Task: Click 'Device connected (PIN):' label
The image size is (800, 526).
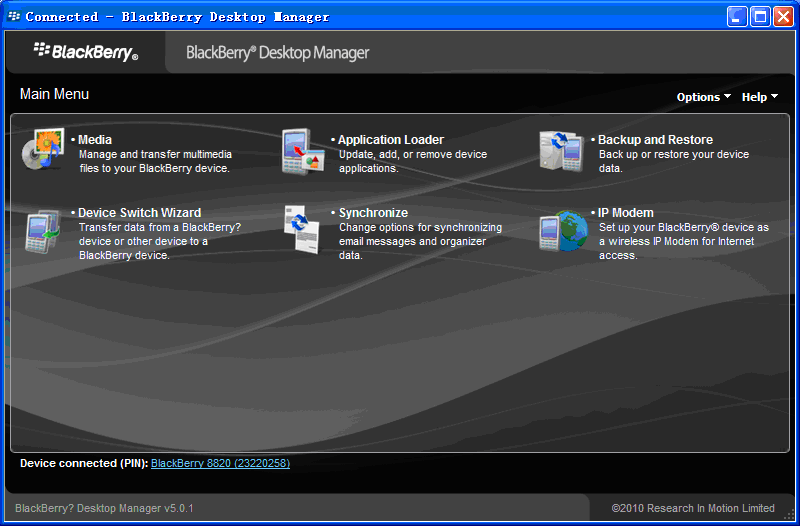Action: point(84,463)
